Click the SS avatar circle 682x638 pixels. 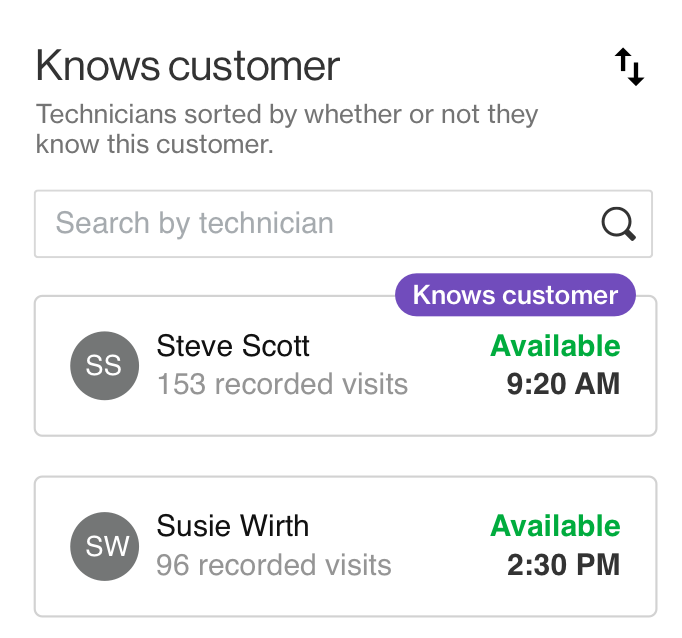(103, 366)
